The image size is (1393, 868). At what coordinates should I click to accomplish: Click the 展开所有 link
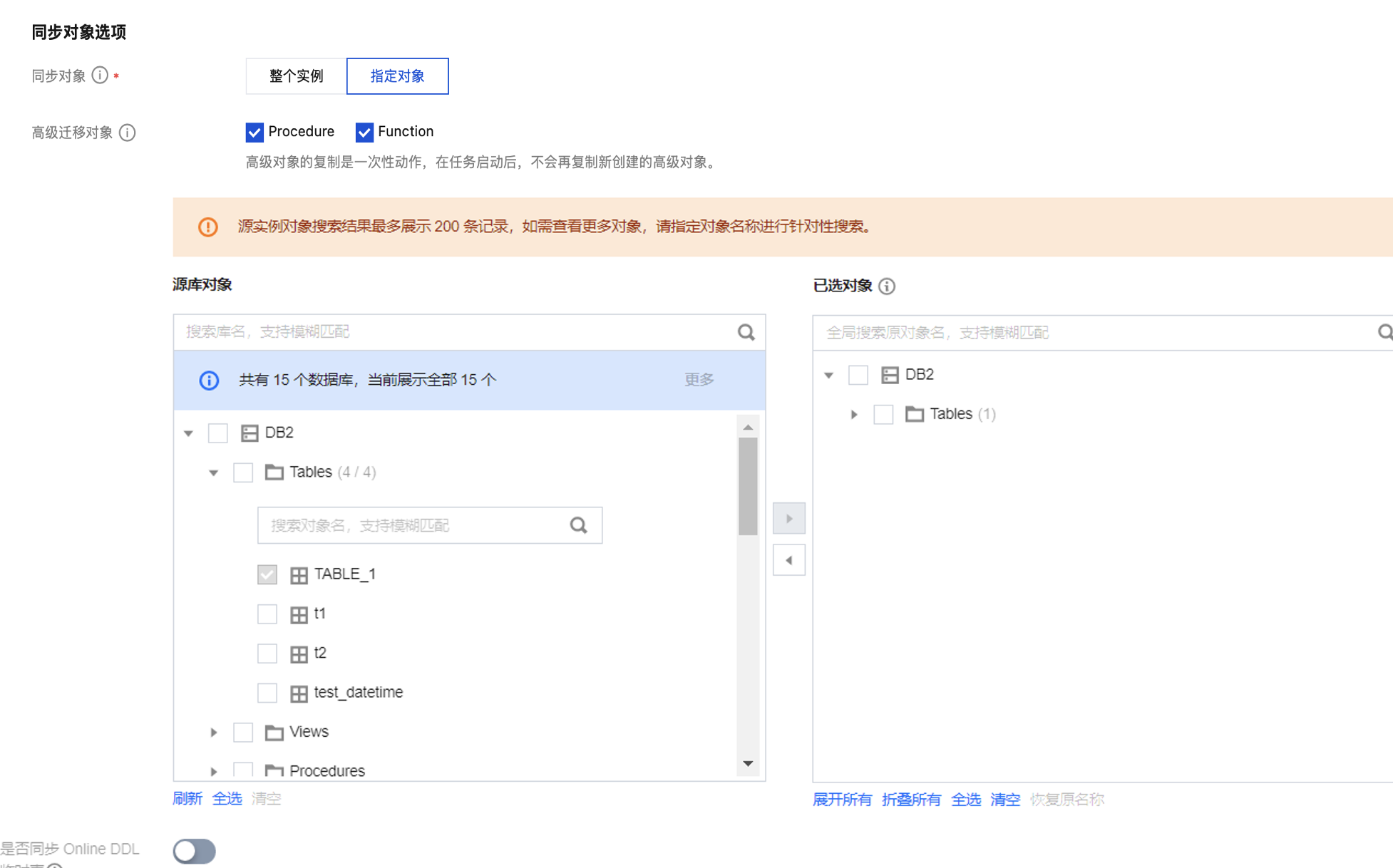pyautogui.click(x=842, y=800)
